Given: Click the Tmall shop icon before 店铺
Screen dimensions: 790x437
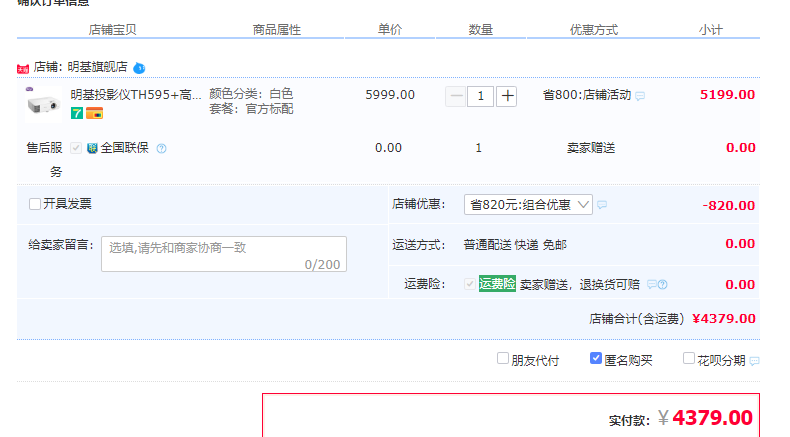Looking at the screenshot, I should [23, 68].
